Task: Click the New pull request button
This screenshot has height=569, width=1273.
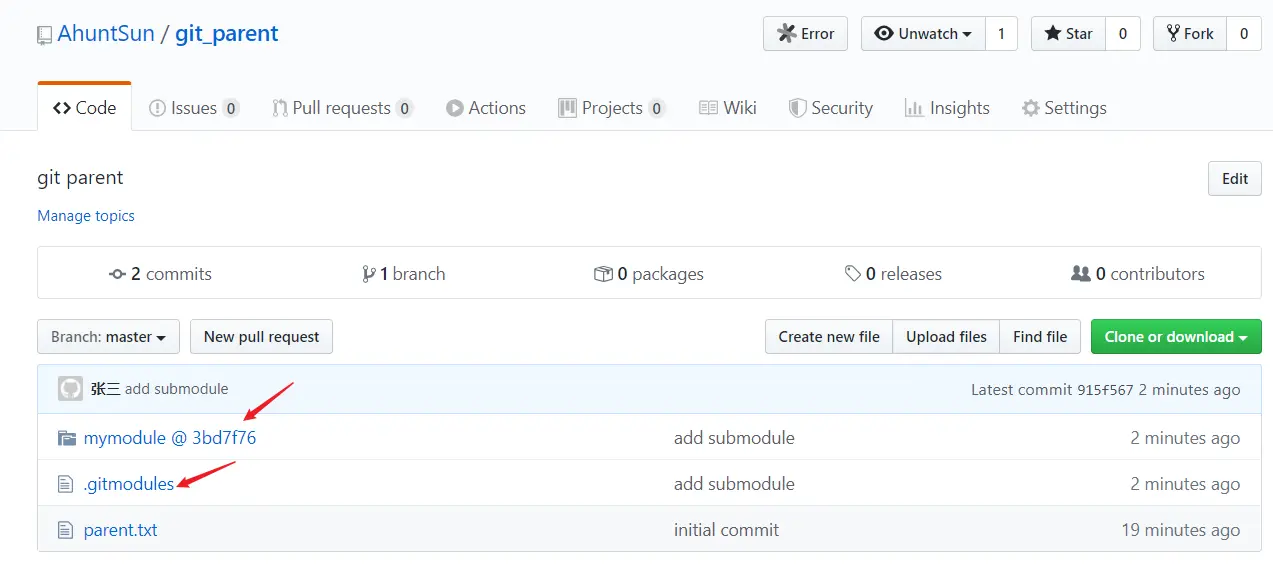Action: 261,337
